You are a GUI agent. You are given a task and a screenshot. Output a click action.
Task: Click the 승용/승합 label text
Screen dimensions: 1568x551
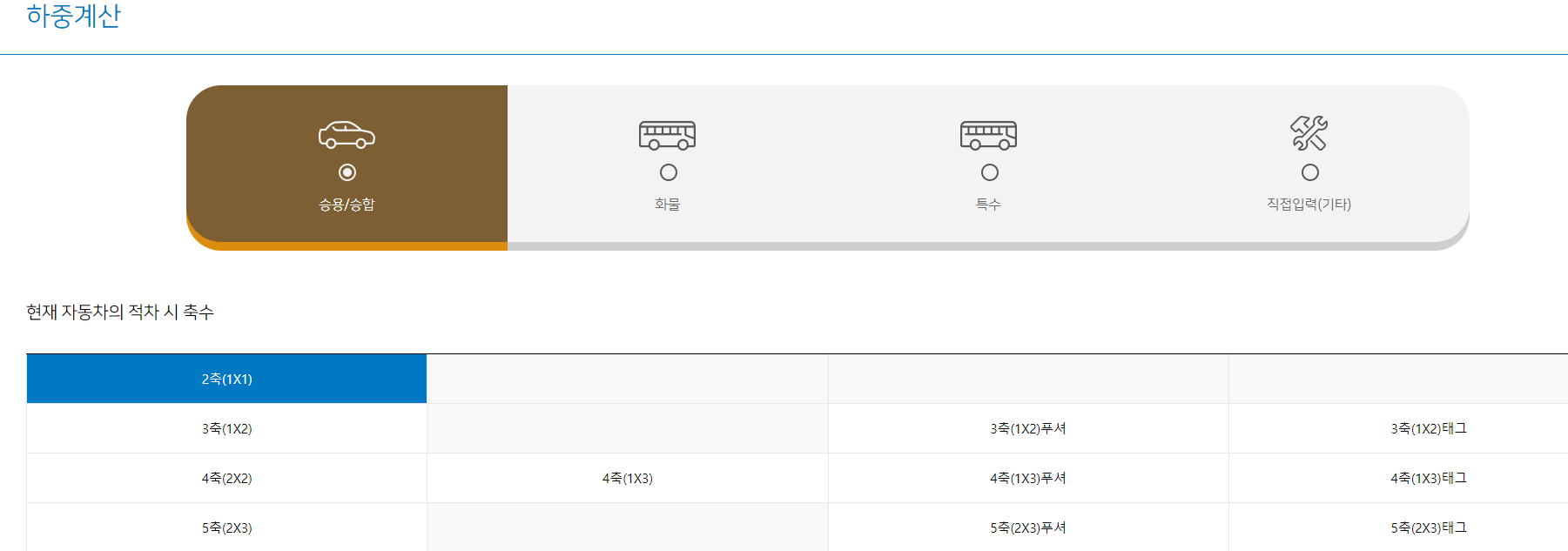tap(347, 205)
